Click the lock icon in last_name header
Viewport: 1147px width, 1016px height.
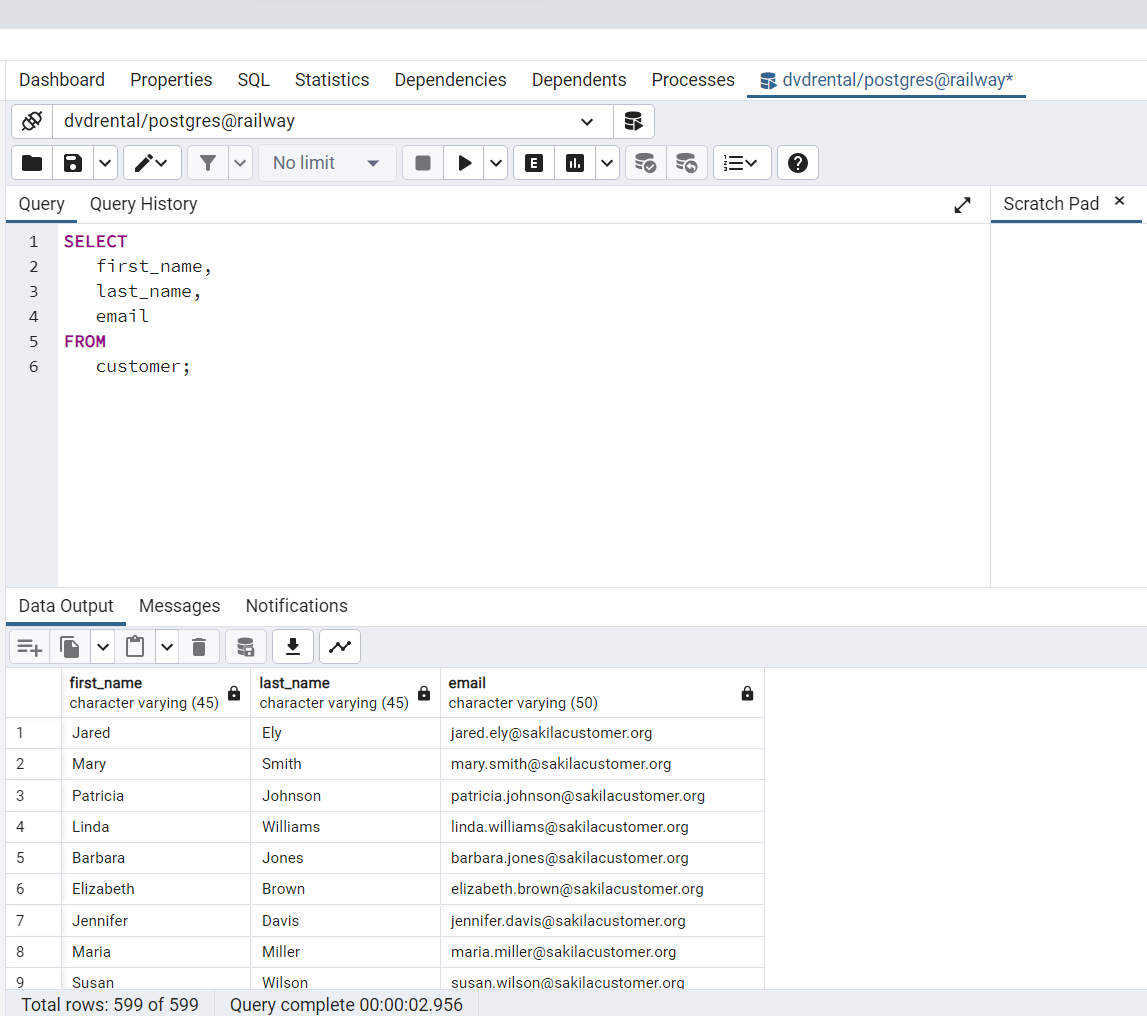[424, 693]
